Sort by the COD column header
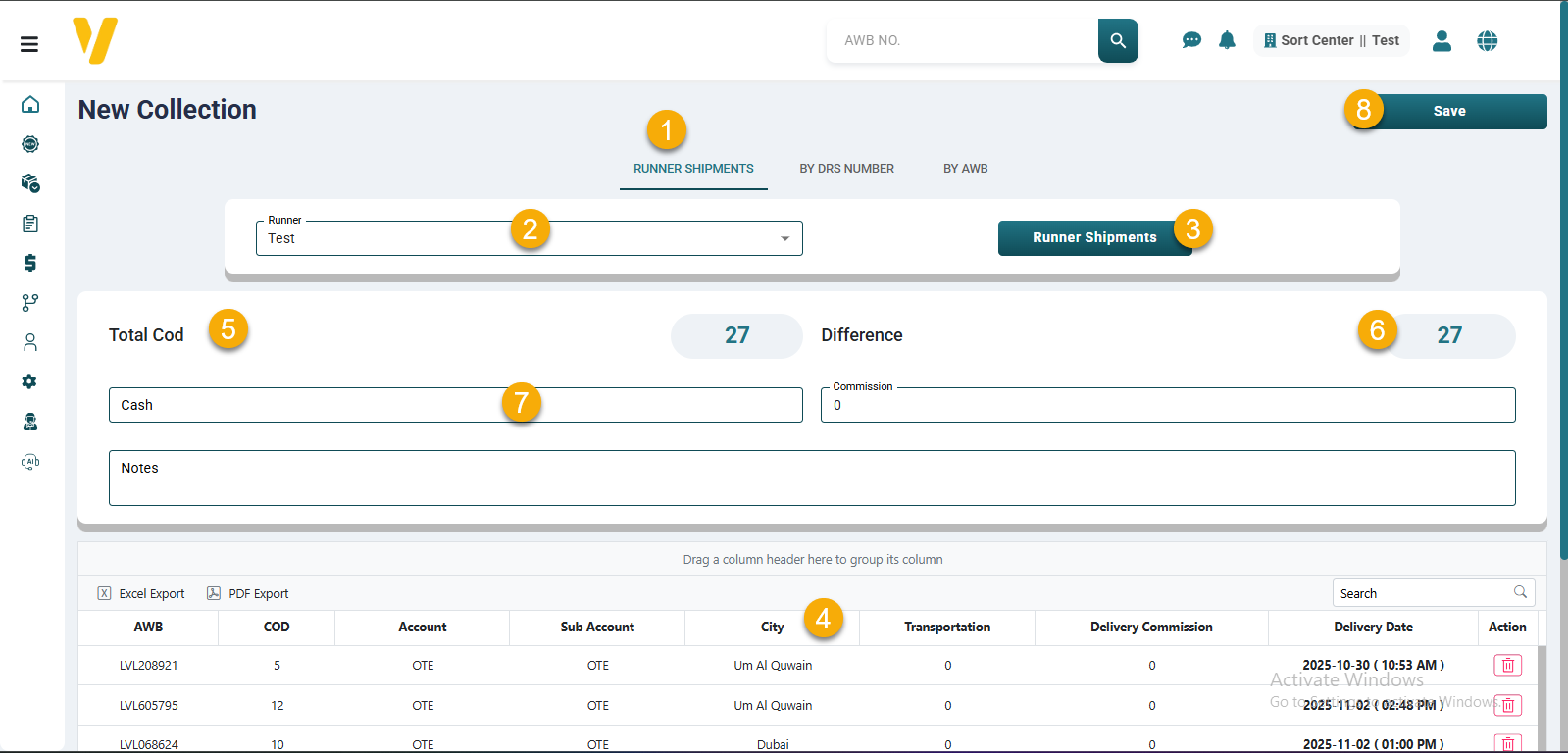The width and height of the screenshot is (1568, 753). (277, 627)
